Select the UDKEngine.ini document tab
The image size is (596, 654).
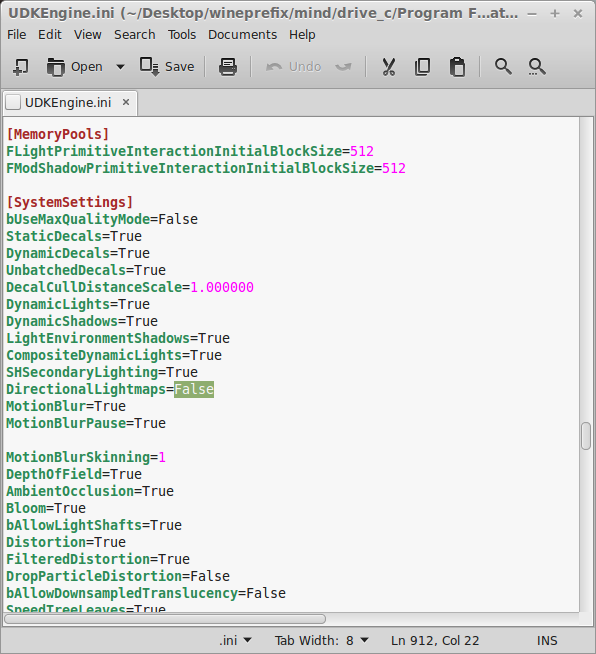[68, 103]
